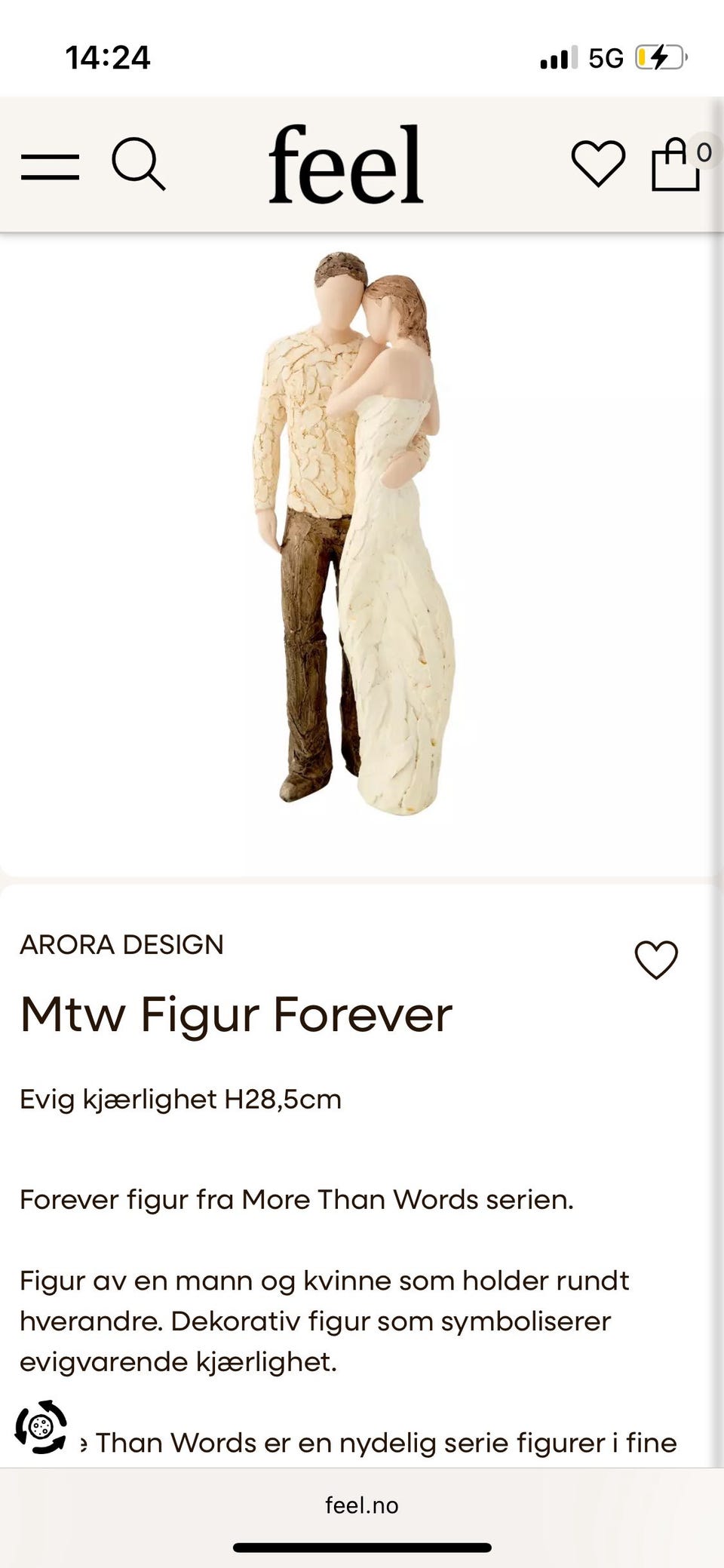Tap the search magnifier icon
Image resolution: width=724 pixels, height=1568 pixels.
[x=139, y=164]
